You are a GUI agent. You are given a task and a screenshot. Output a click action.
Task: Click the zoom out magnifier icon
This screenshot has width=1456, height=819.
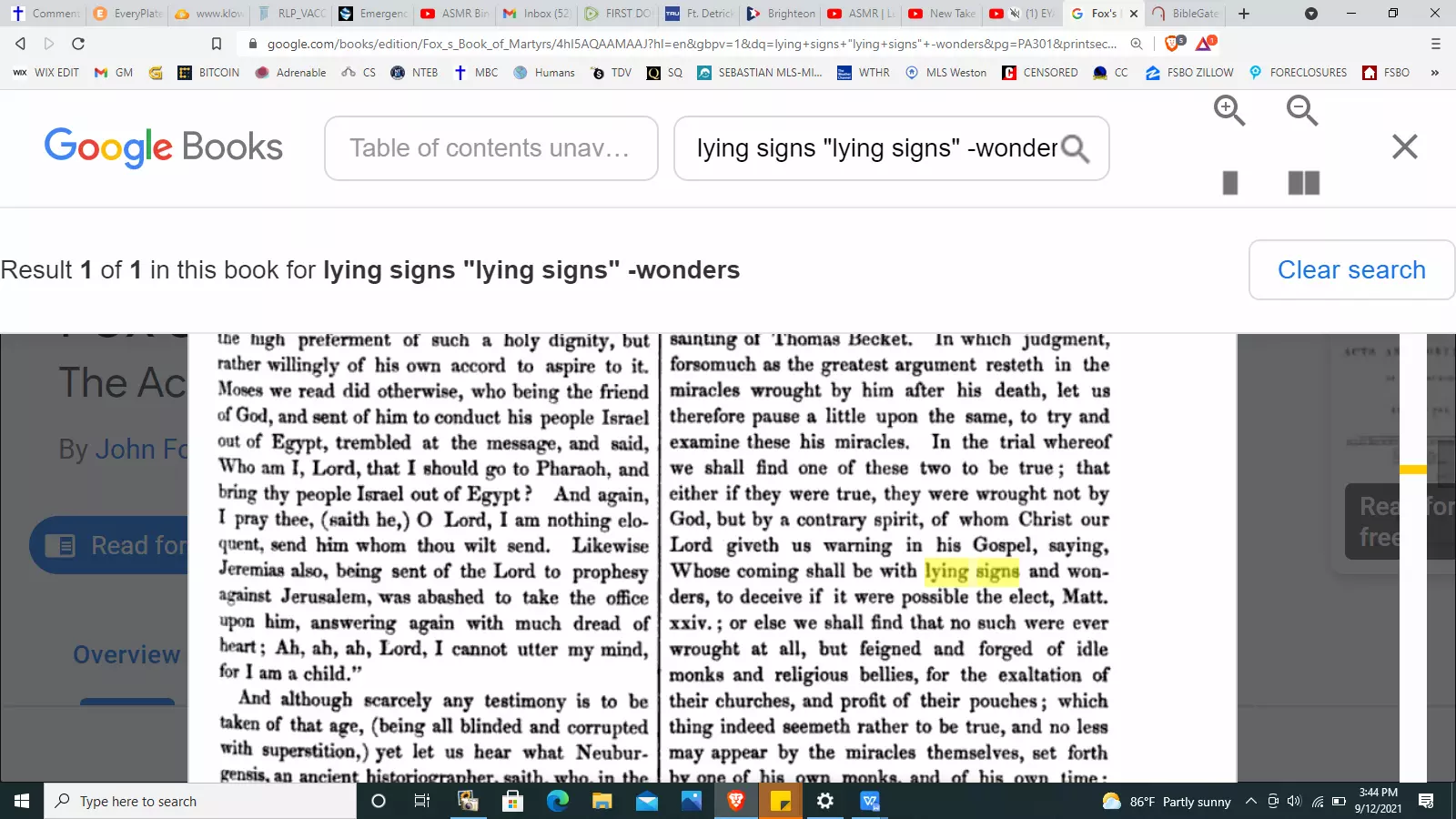click(x=1302, y=111)
